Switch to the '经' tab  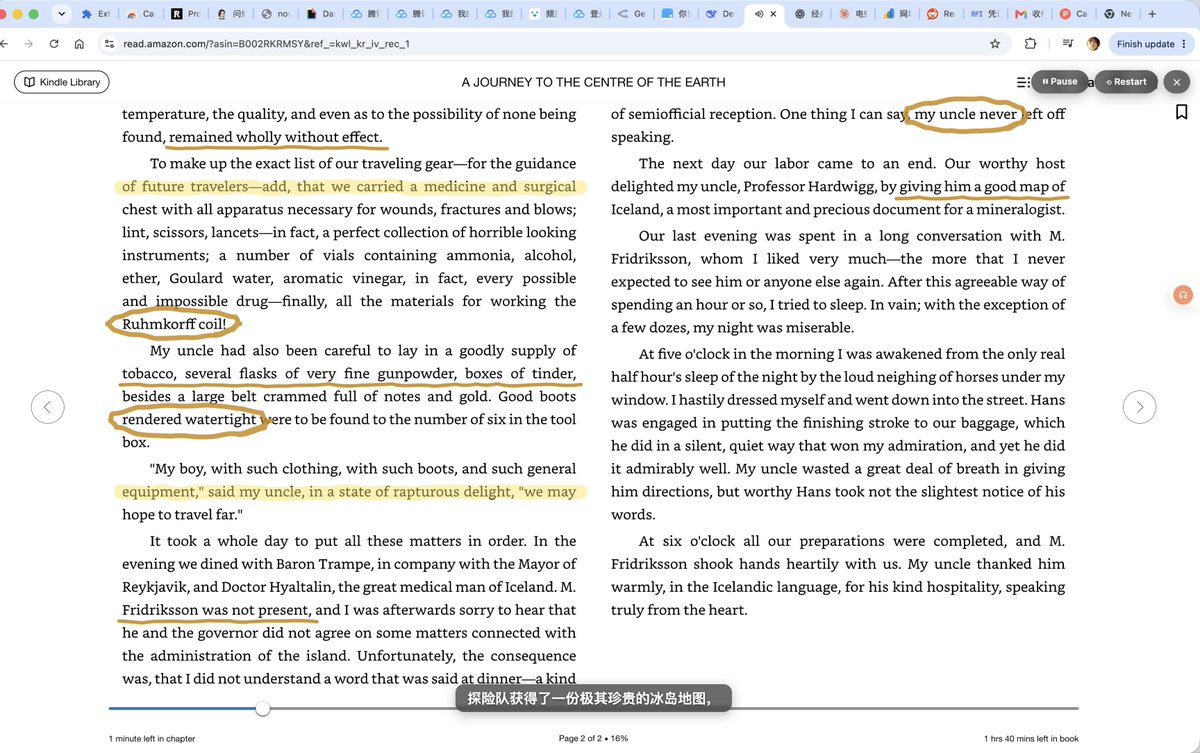[x=808, y=14]
